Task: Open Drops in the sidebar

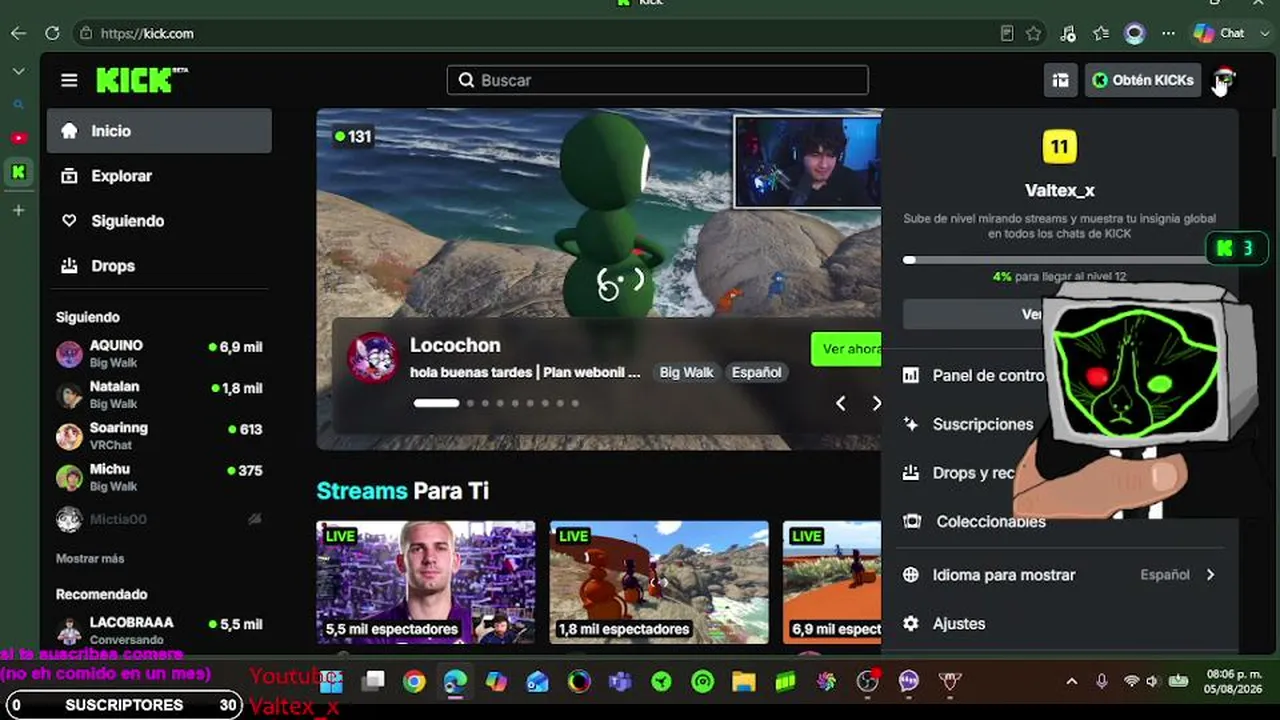Action: tap(159, 266)
